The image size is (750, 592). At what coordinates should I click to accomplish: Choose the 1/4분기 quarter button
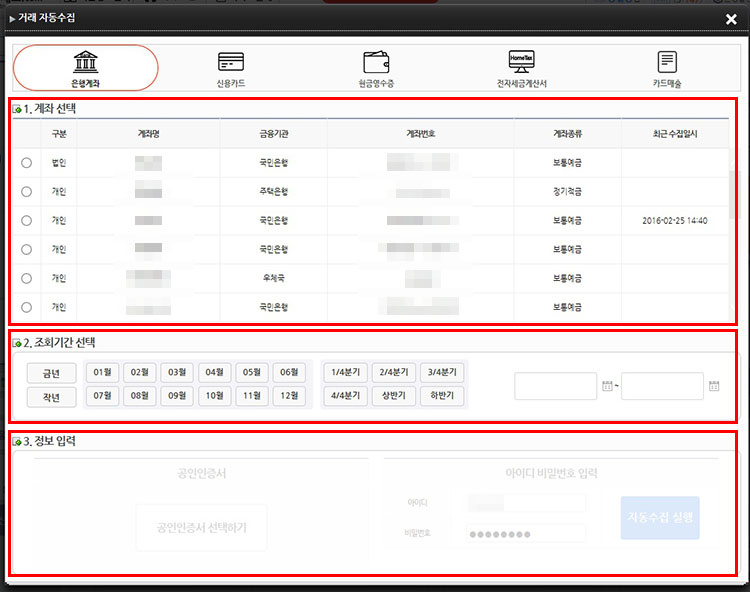click(345, 372)
